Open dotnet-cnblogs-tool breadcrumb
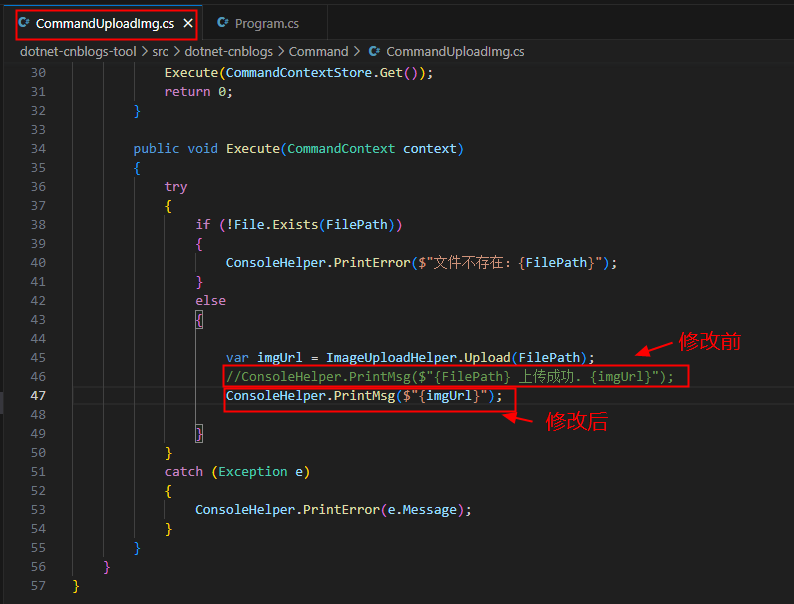Screen dimensions: 794x604 coord(78,52)
